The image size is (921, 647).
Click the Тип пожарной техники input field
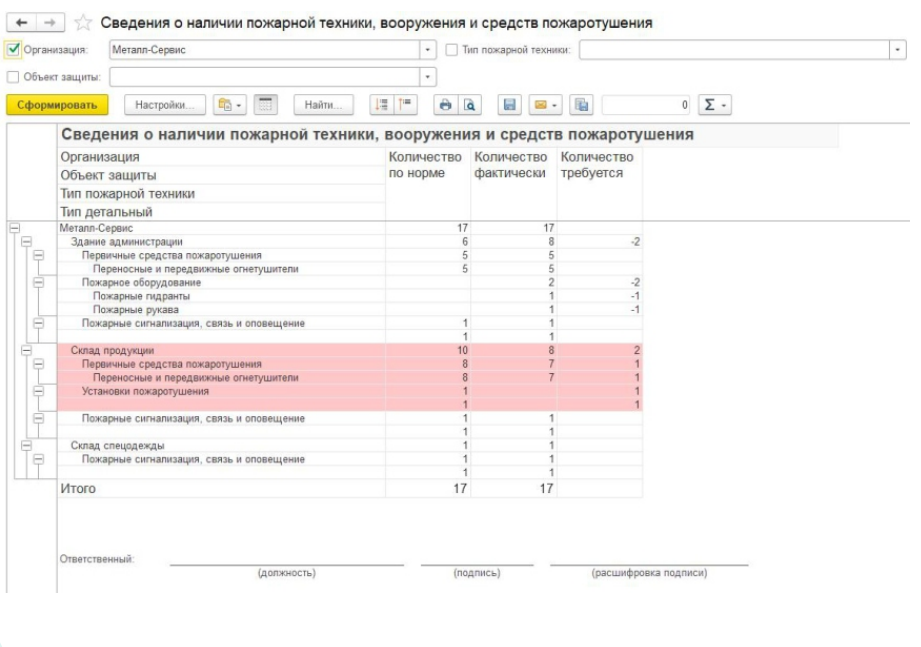pyautogui.click(x=734, y=50)
